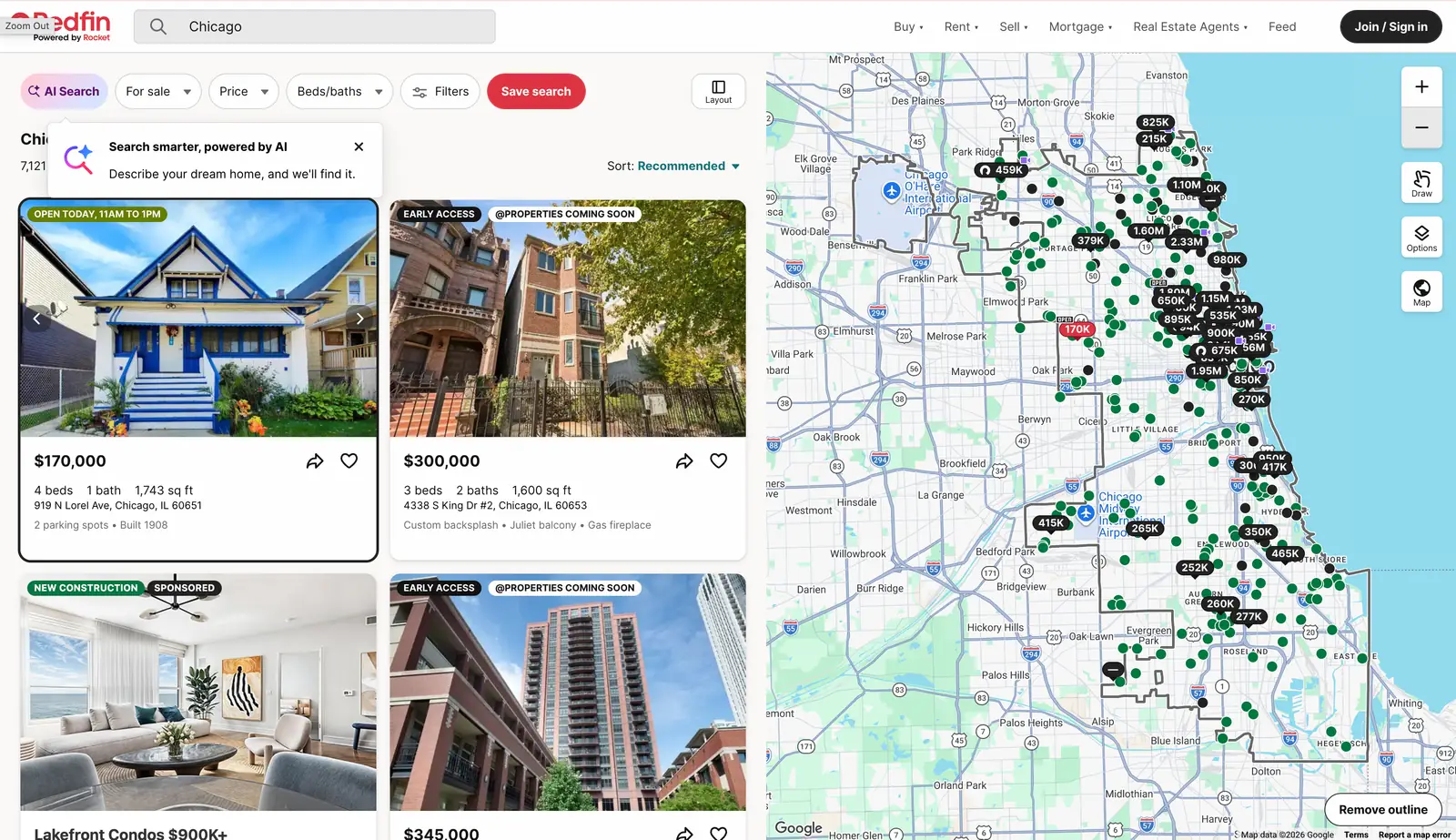
Task: Switch to Map view button
Action: pos(1421,292)
